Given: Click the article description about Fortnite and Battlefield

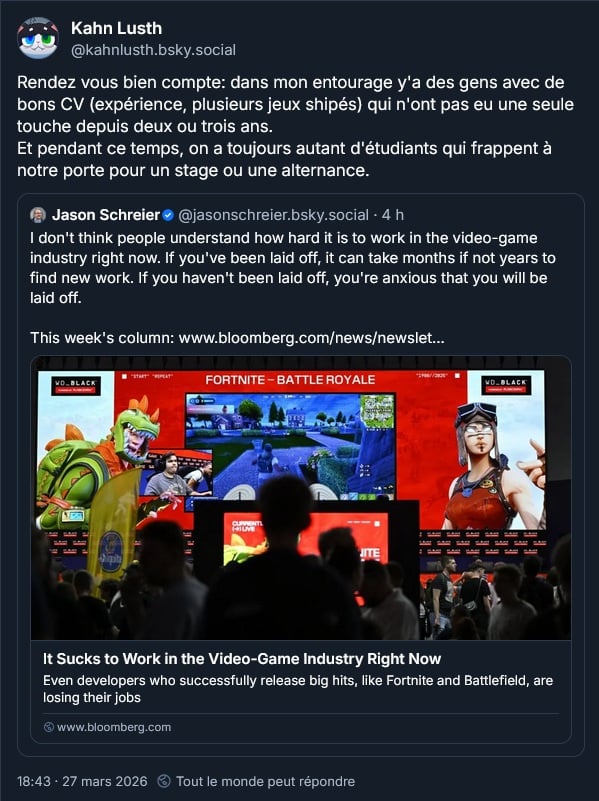Looking at the screenshot, I should tap(298, 689).
